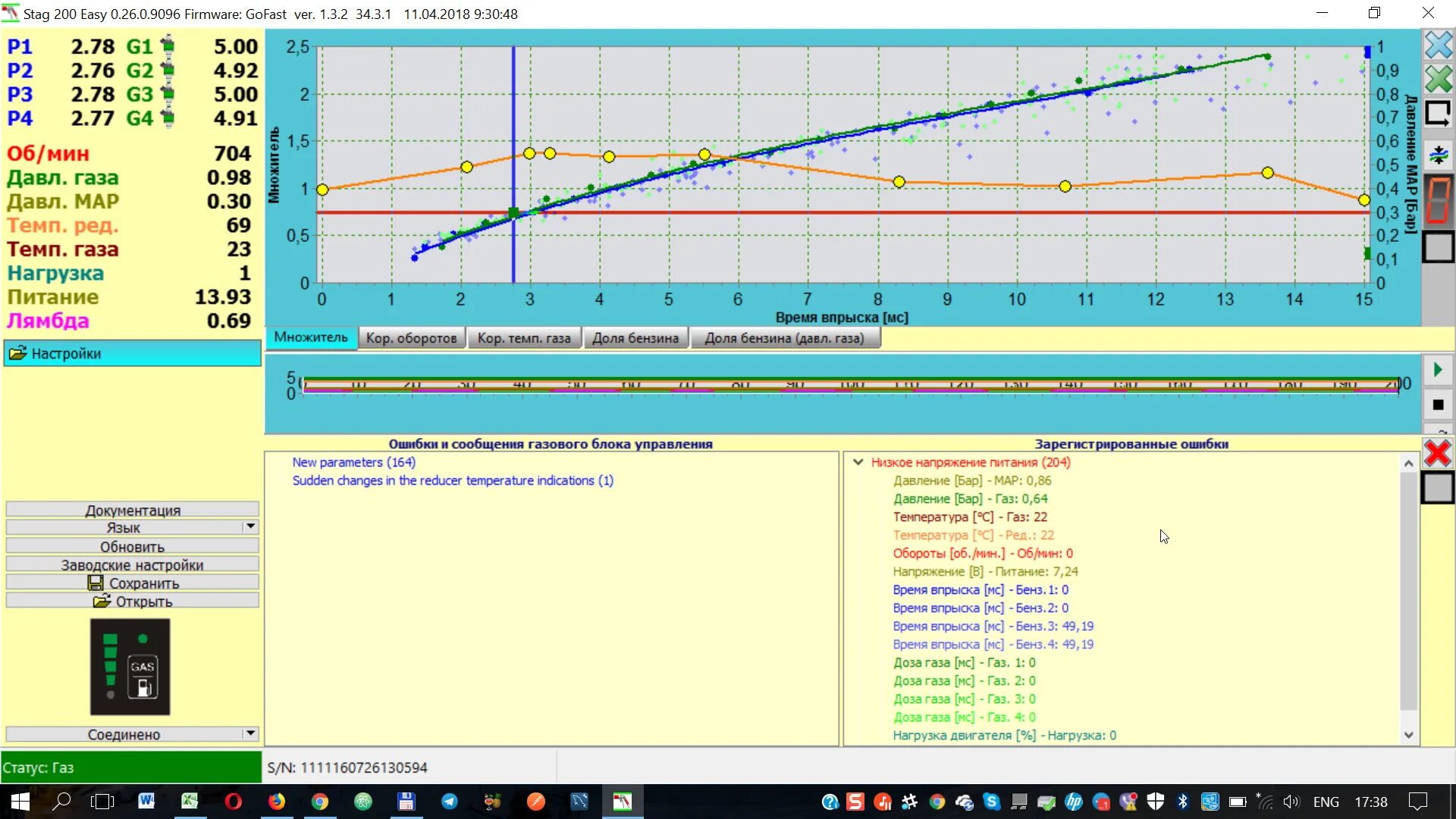Click the Bluetooth tray icon
Viewport: 1456px width, 819px height.
pos(1182,802)
